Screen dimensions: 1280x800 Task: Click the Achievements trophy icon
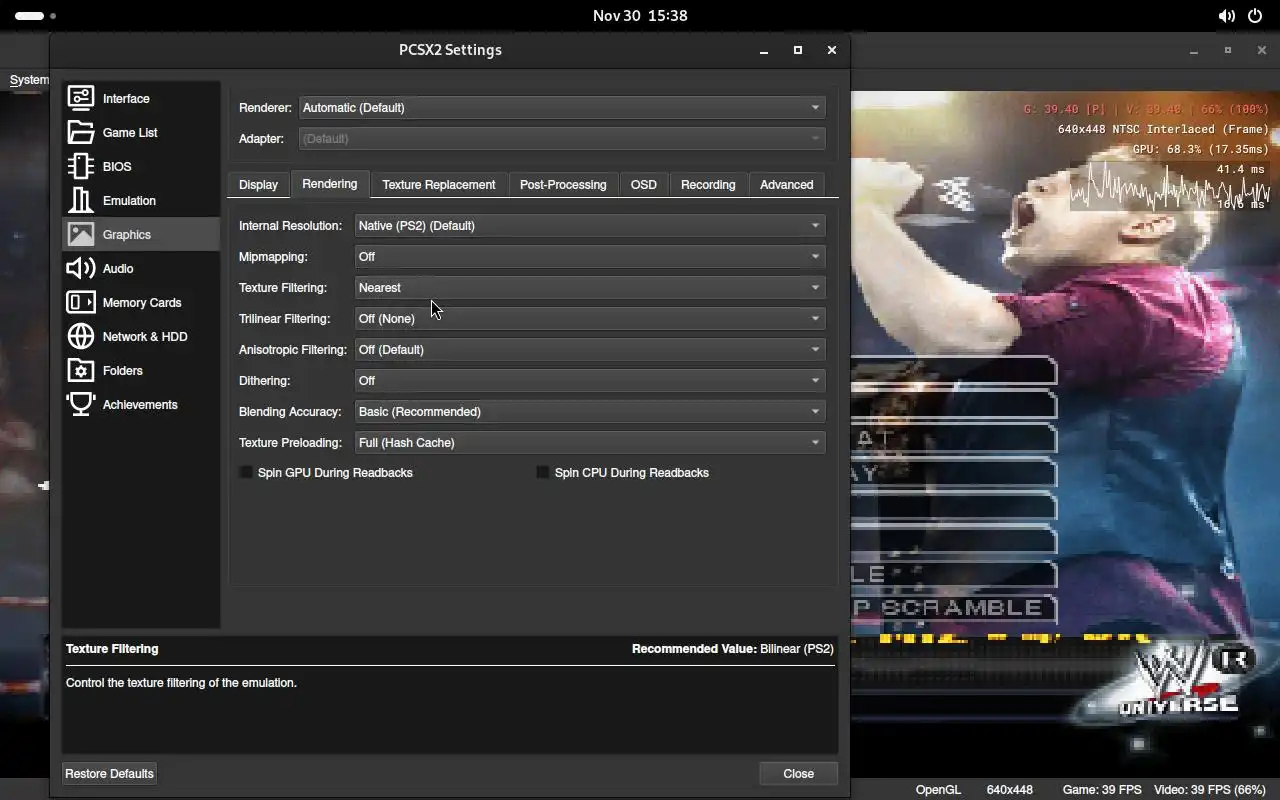click(x=81, y=404)
